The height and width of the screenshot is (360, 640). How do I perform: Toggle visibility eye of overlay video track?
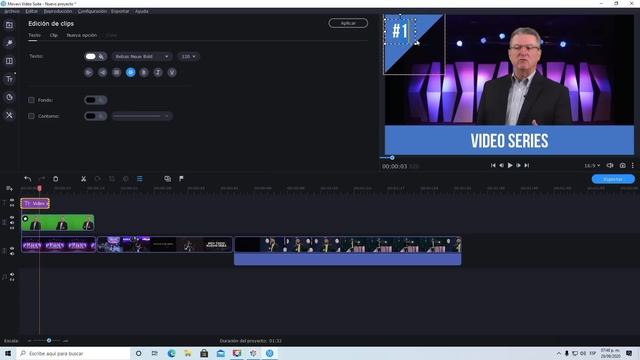pos(12,218)
